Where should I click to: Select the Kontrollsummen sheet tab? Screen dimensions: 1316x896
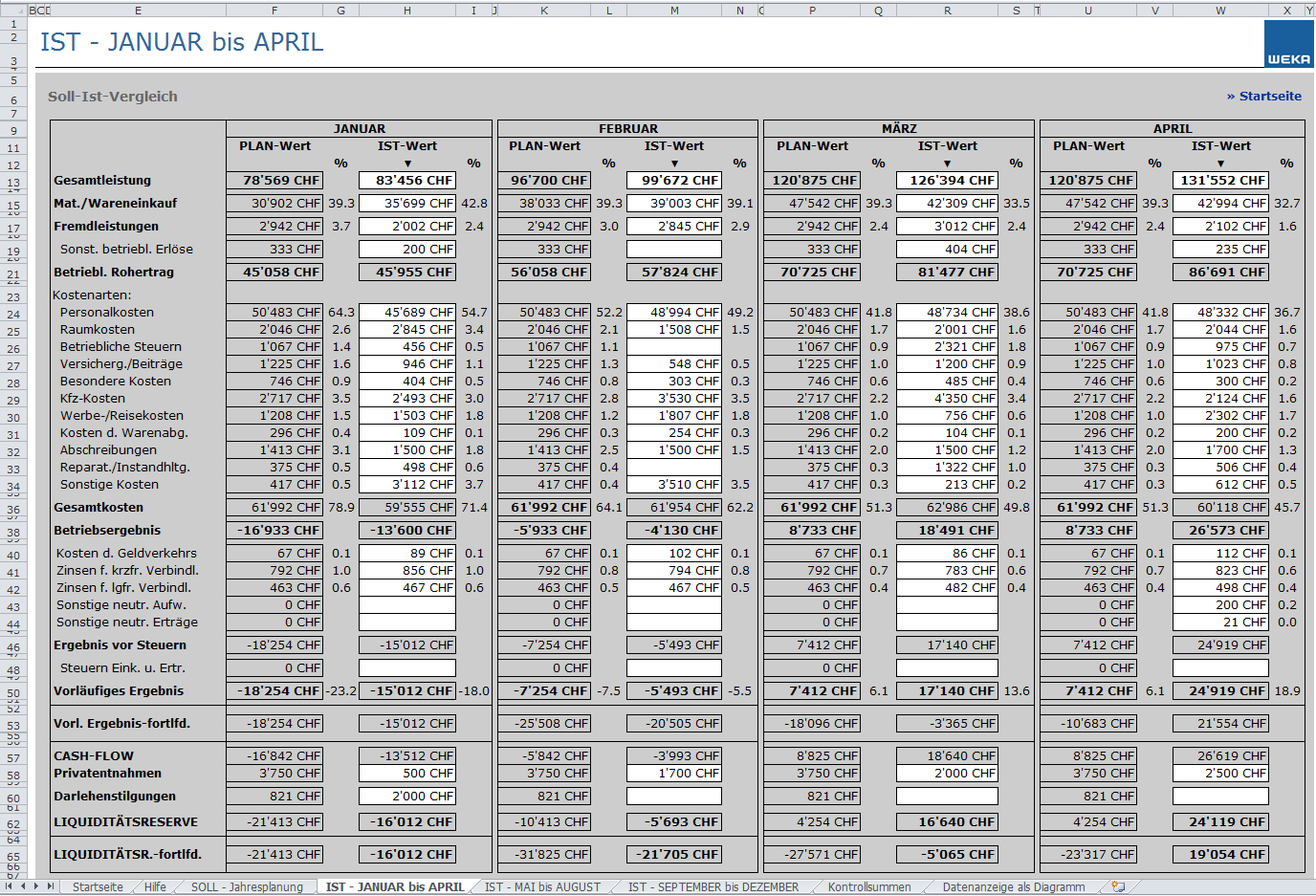click(869, 887)
